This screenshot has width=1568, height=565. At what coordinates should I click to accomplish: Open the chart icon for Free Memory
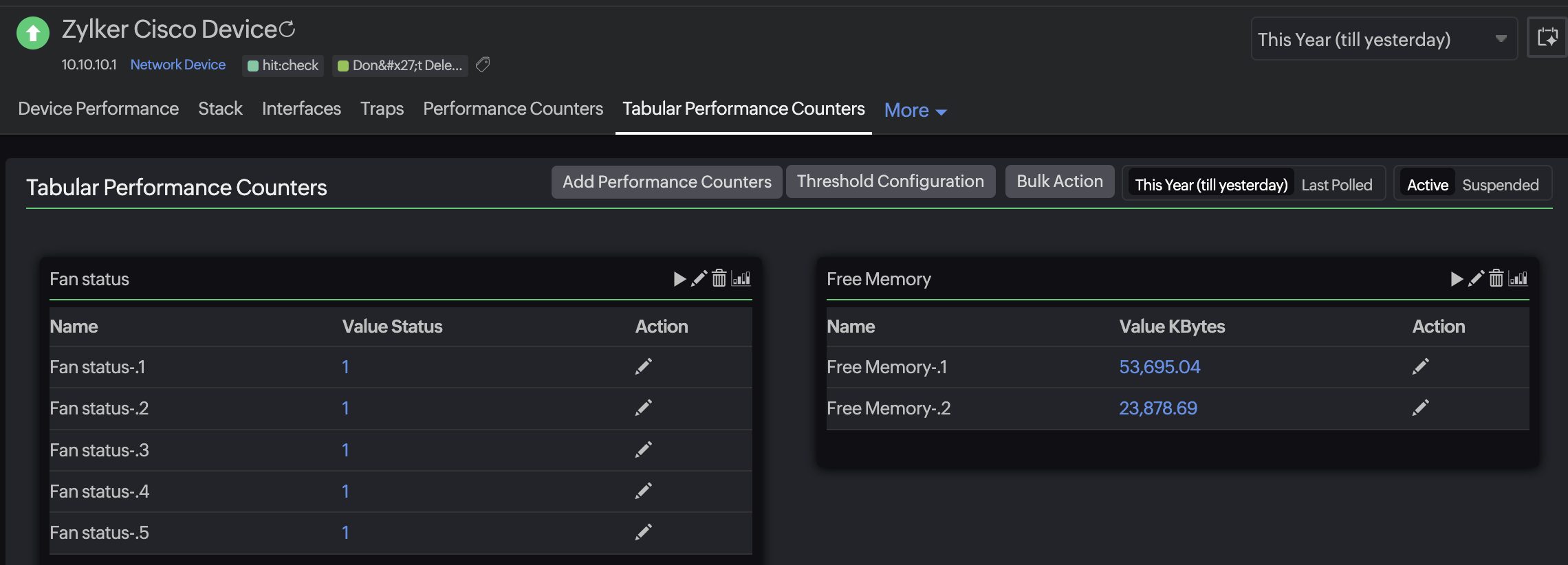point(1518,278)
